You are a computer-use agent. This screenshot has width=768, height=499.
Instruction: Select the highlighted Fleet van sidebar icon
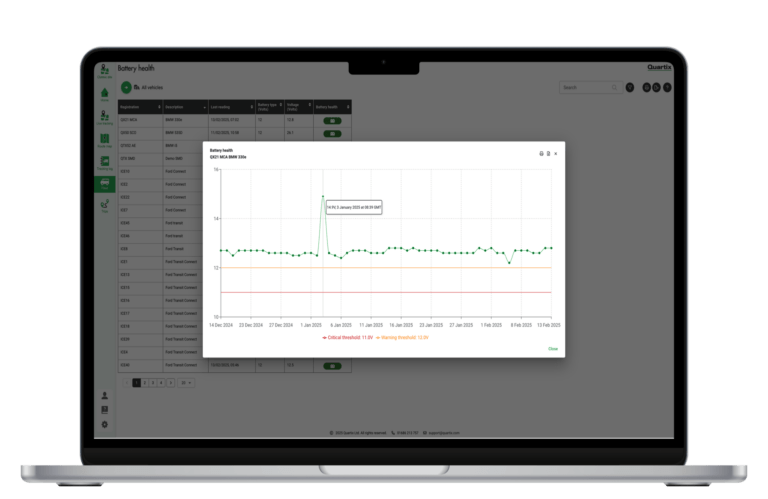click(x=104, y=184)
